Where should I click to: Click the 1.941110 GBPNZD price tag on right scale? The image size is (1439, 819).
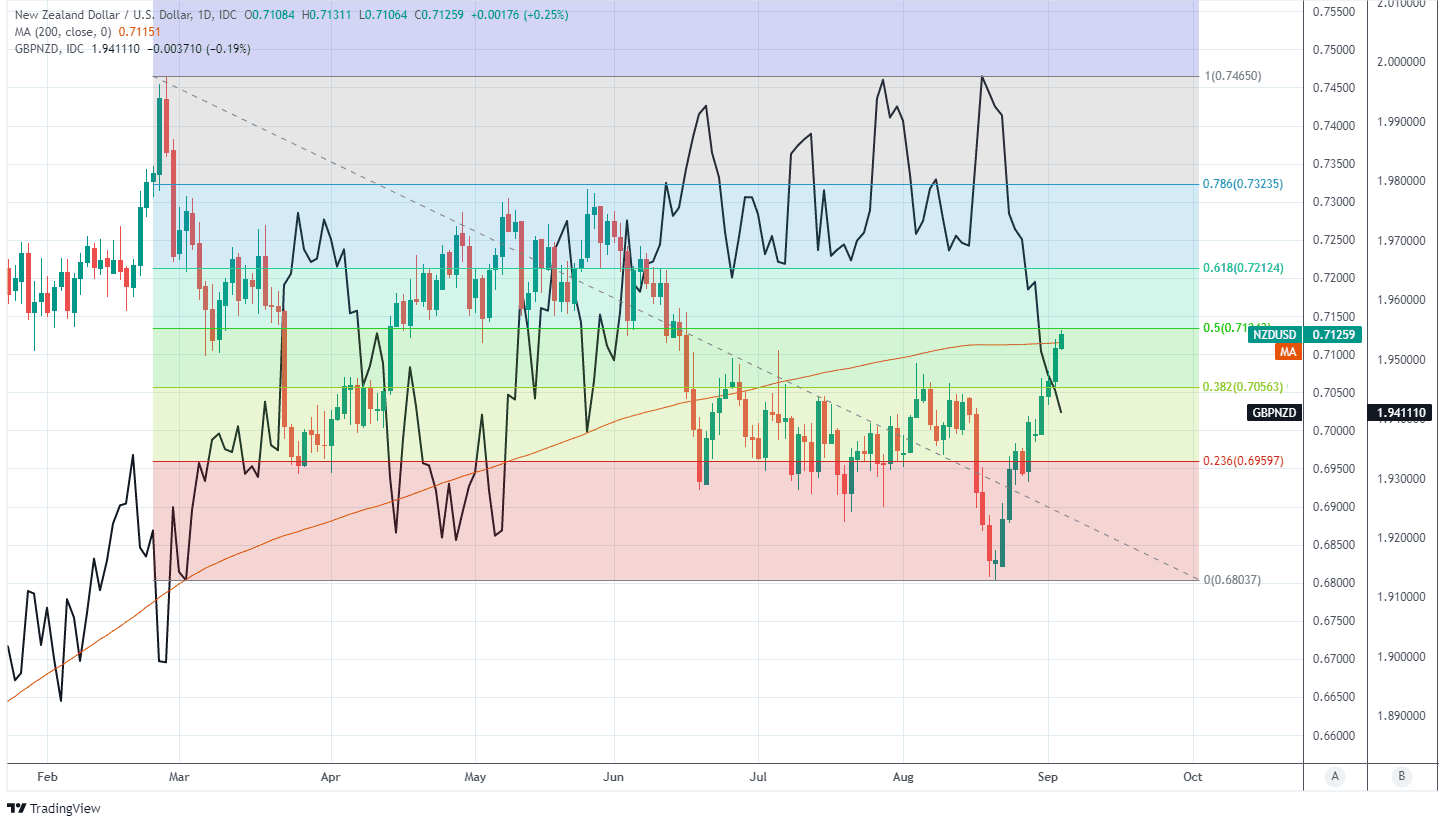click(1400, 412)
